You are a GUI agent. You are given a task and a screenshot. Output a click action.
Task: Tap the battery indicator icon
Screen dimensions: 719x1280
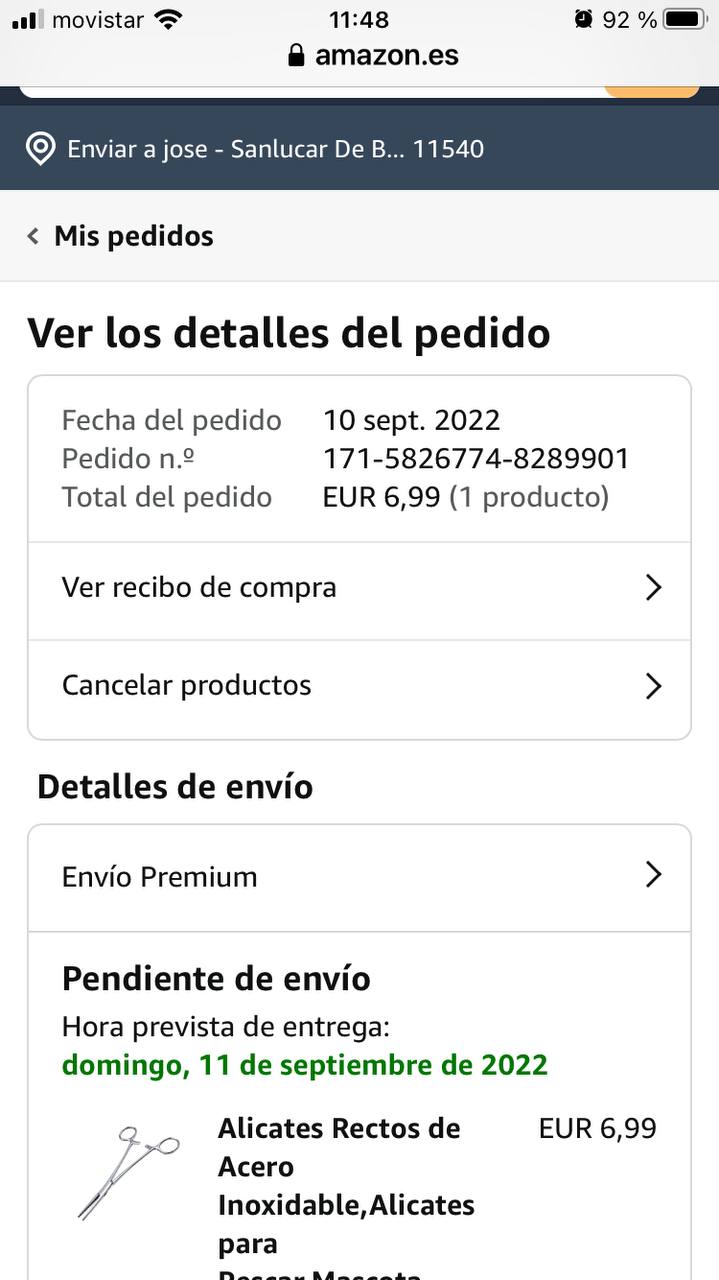[684, 19]
